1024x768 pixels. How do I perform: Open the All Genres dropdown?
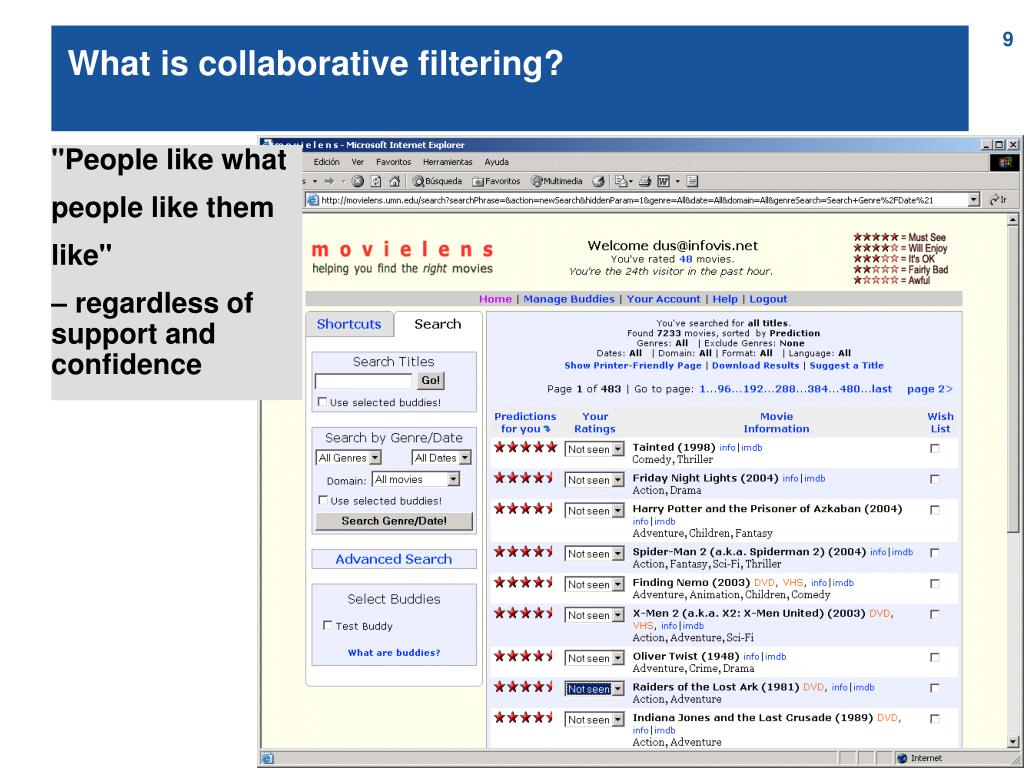point(349,458)
